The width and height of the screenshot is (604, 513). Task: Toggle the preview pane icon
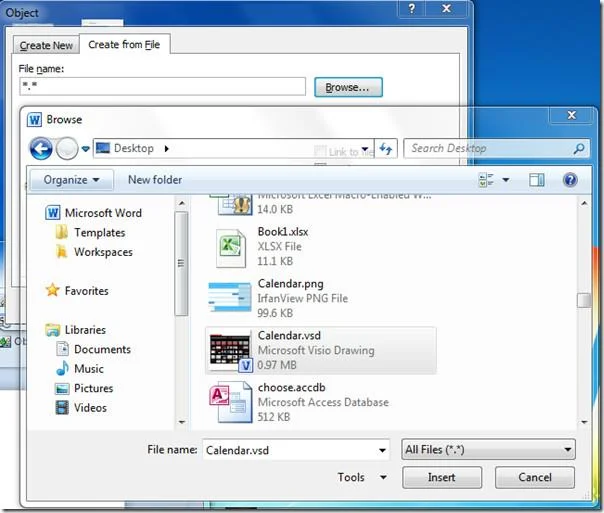click(x=537, y=180)
